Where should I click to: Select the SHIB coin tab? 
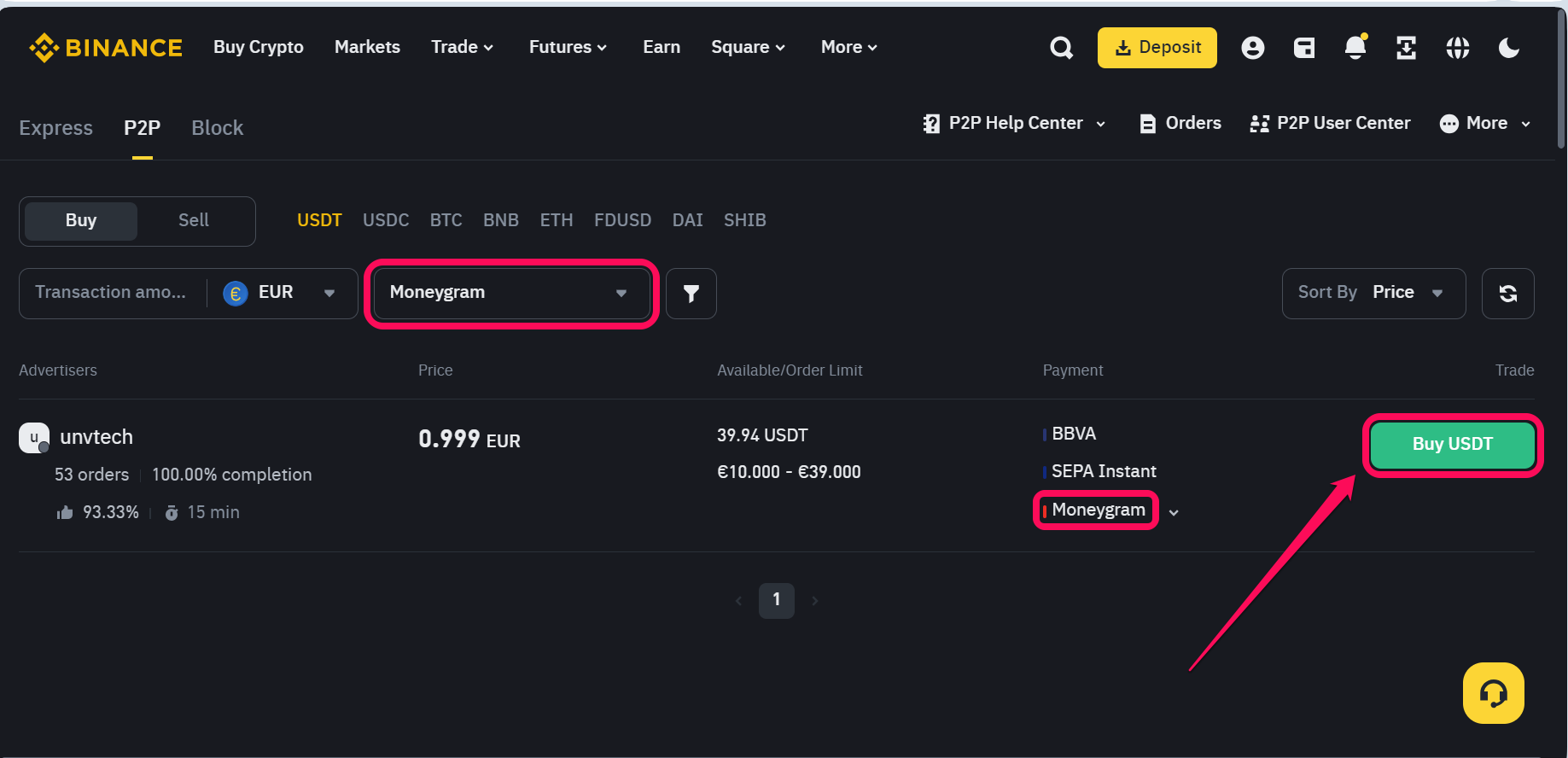[745, 221]
